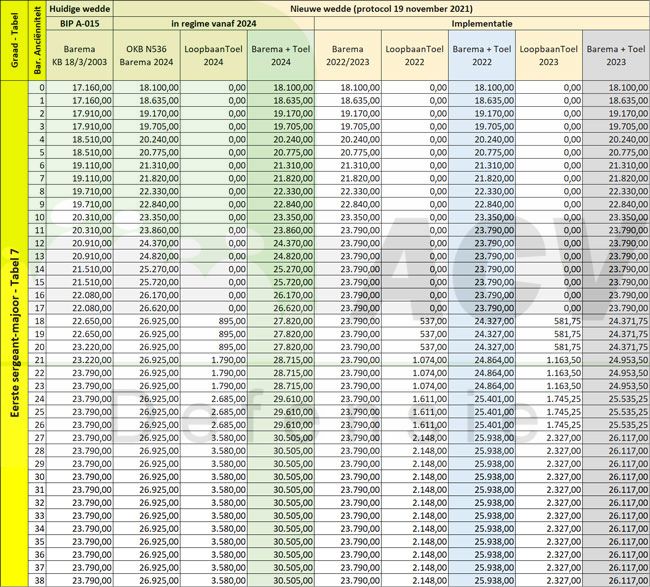Click 25.938,00 in seniority row 37
Screen dimensions: 650x587
[482, 568]
